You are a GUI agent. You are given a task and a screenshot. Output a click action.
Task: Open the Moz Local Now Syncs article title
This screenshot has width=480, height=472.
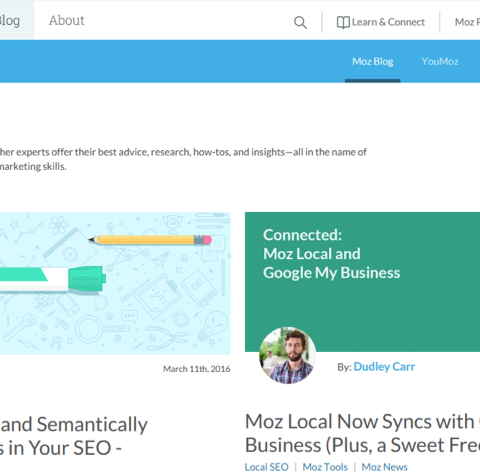click(362, 433)
